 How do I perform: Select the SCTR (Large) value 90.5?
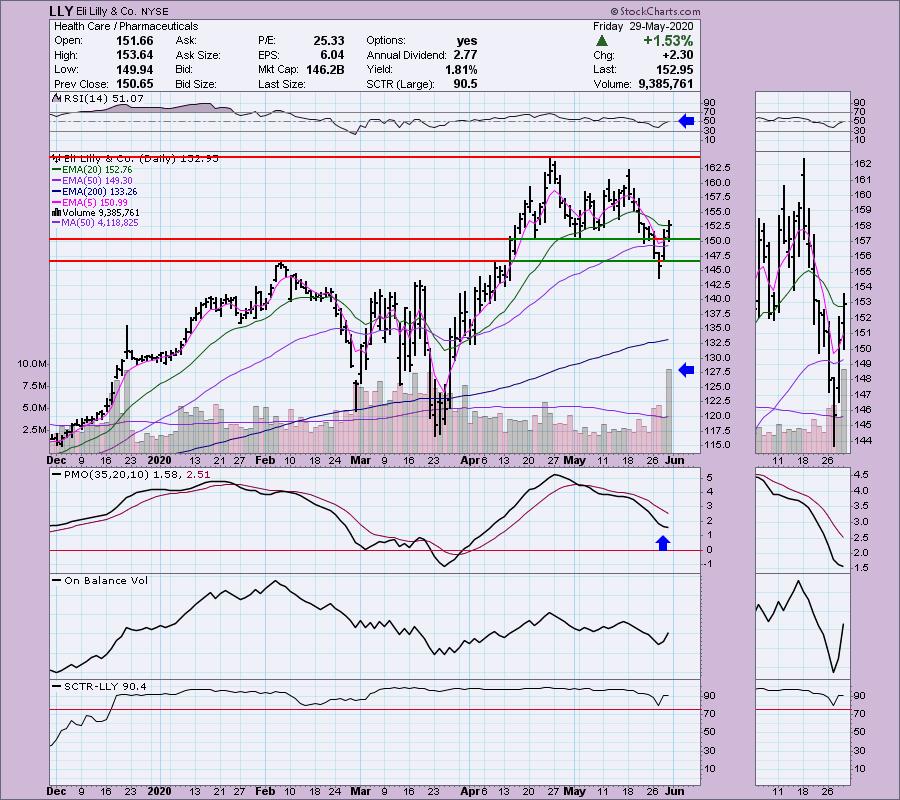(465, 84)
